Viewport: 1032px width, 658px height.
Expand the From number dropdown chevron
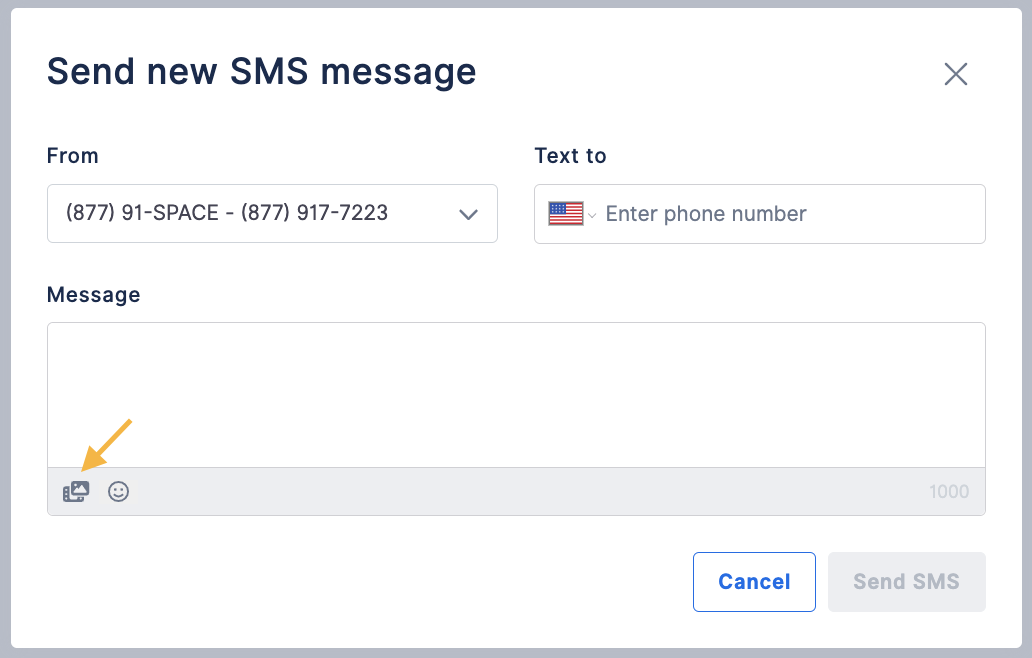click(469, 215)
